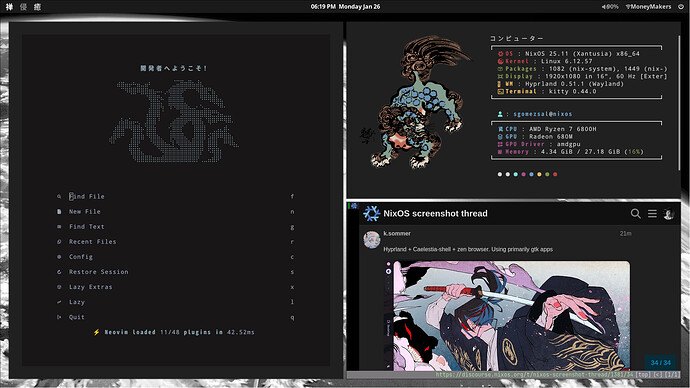This screenshot has width=690, height=388.
Task: Click the white color dot in fastfetch palette
Action: click(x=500, y=174)
